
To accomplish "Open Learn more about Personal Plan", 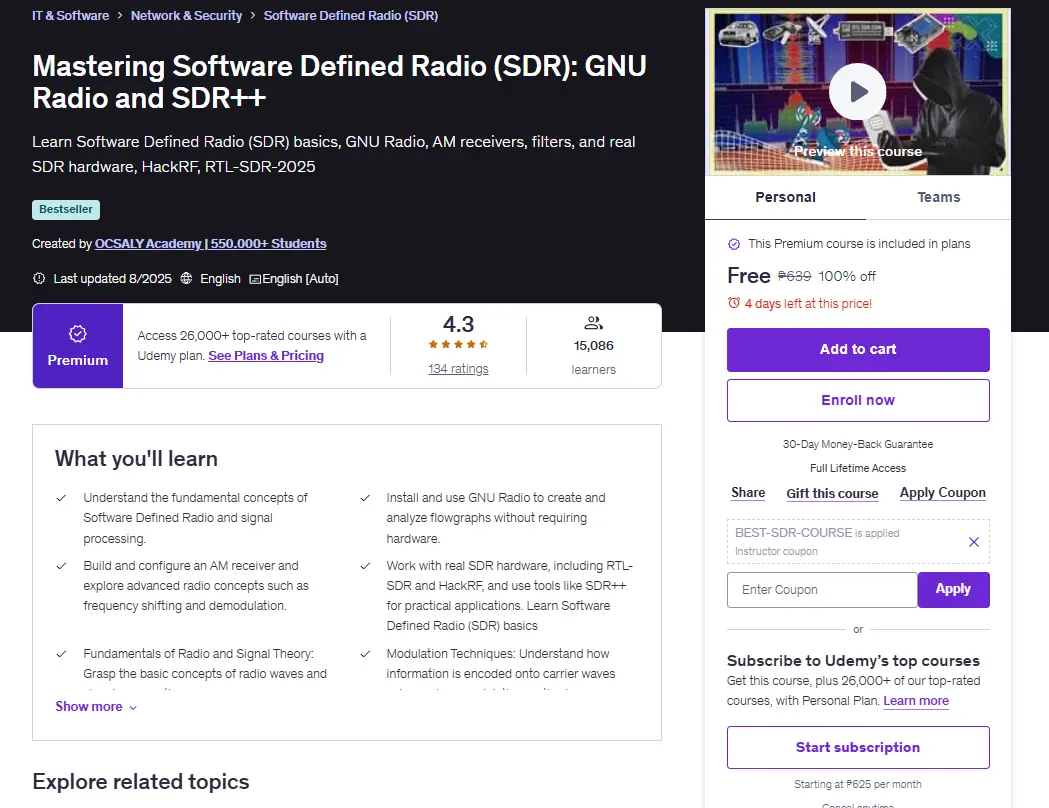I will (916, 701).
